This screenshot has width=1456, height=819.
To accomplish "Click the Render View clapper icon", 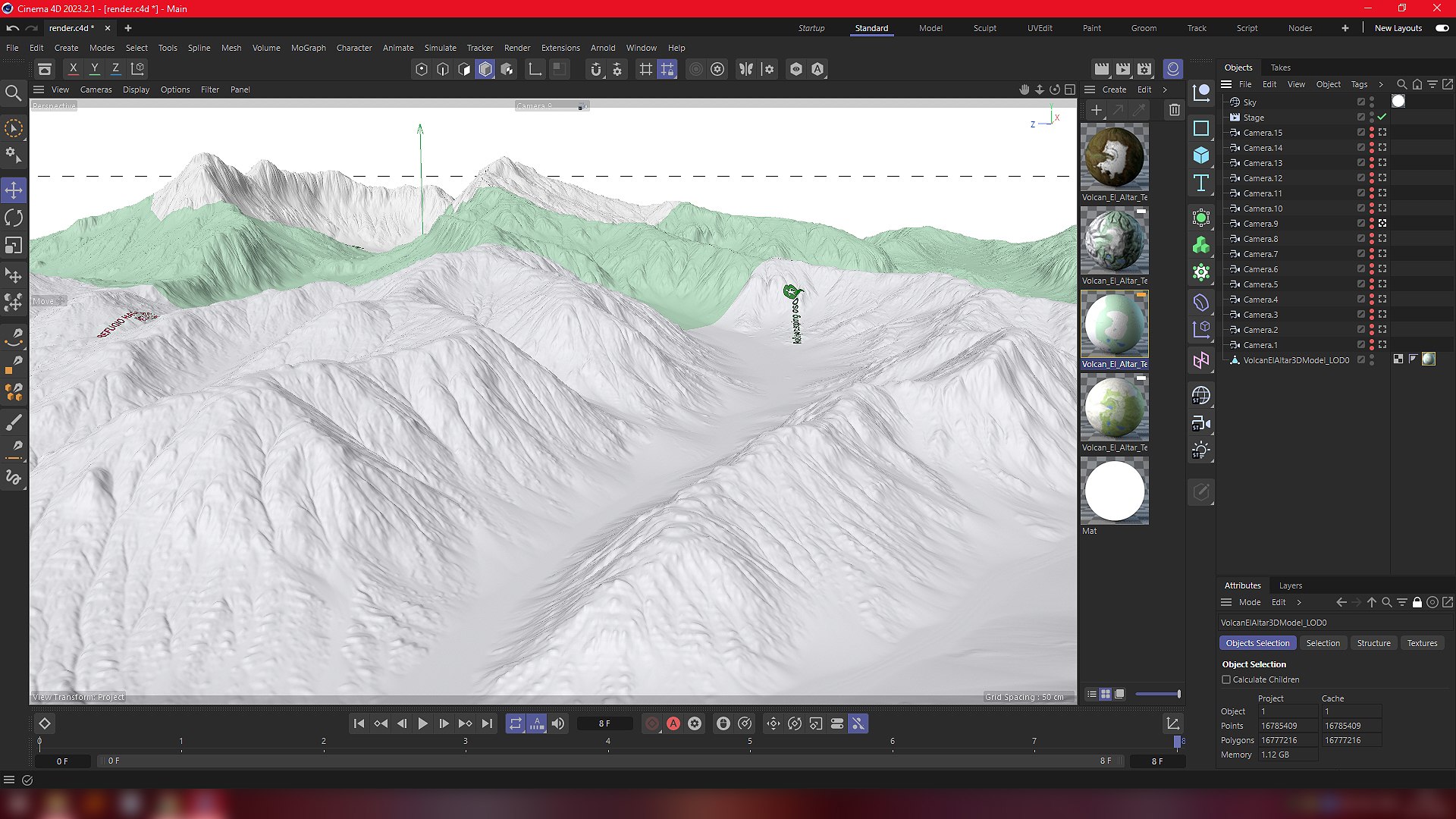I will (x=1102, y=69).
